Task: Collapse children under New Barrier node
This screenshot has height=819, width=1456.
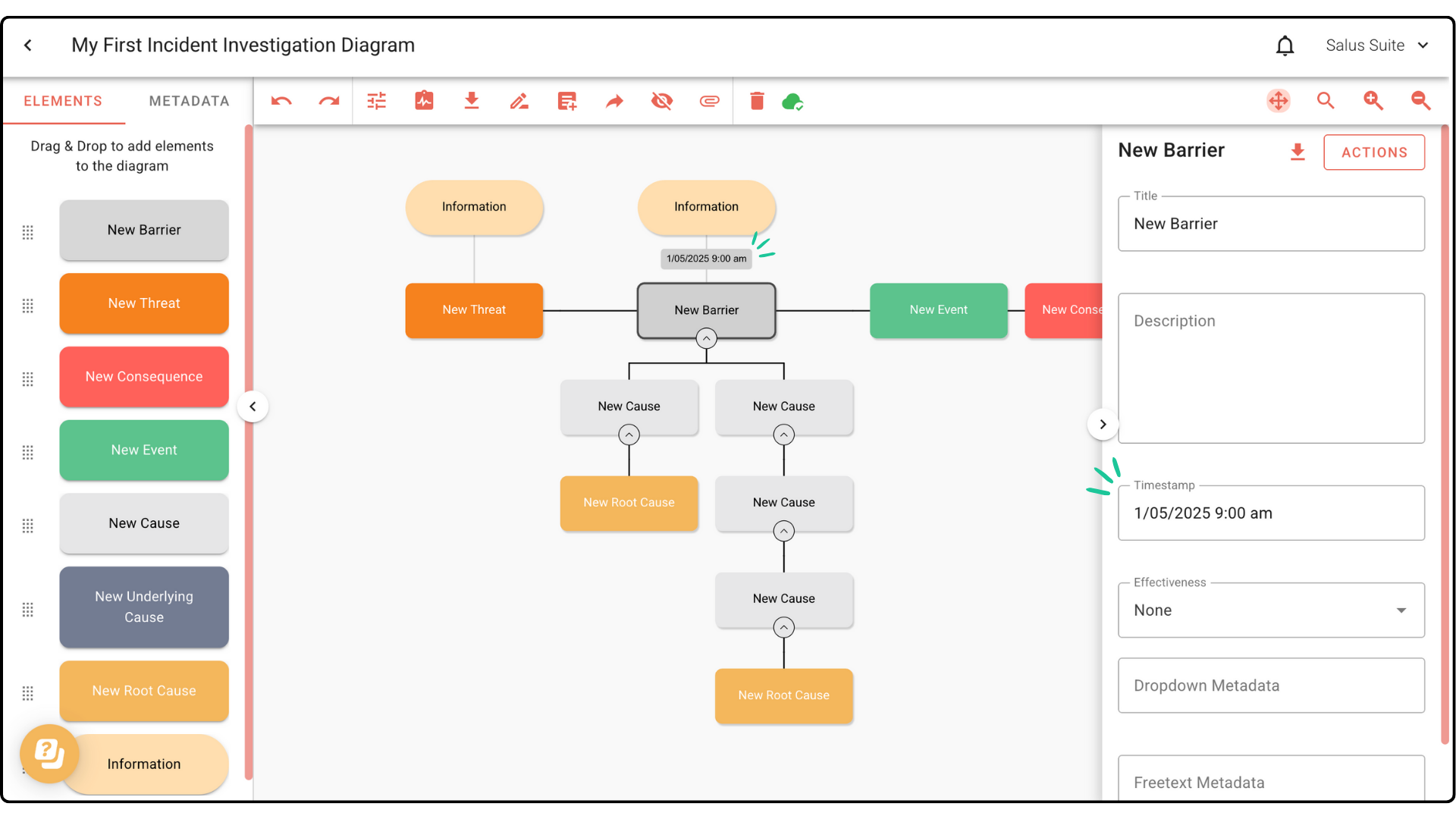Action: [706, 338]
